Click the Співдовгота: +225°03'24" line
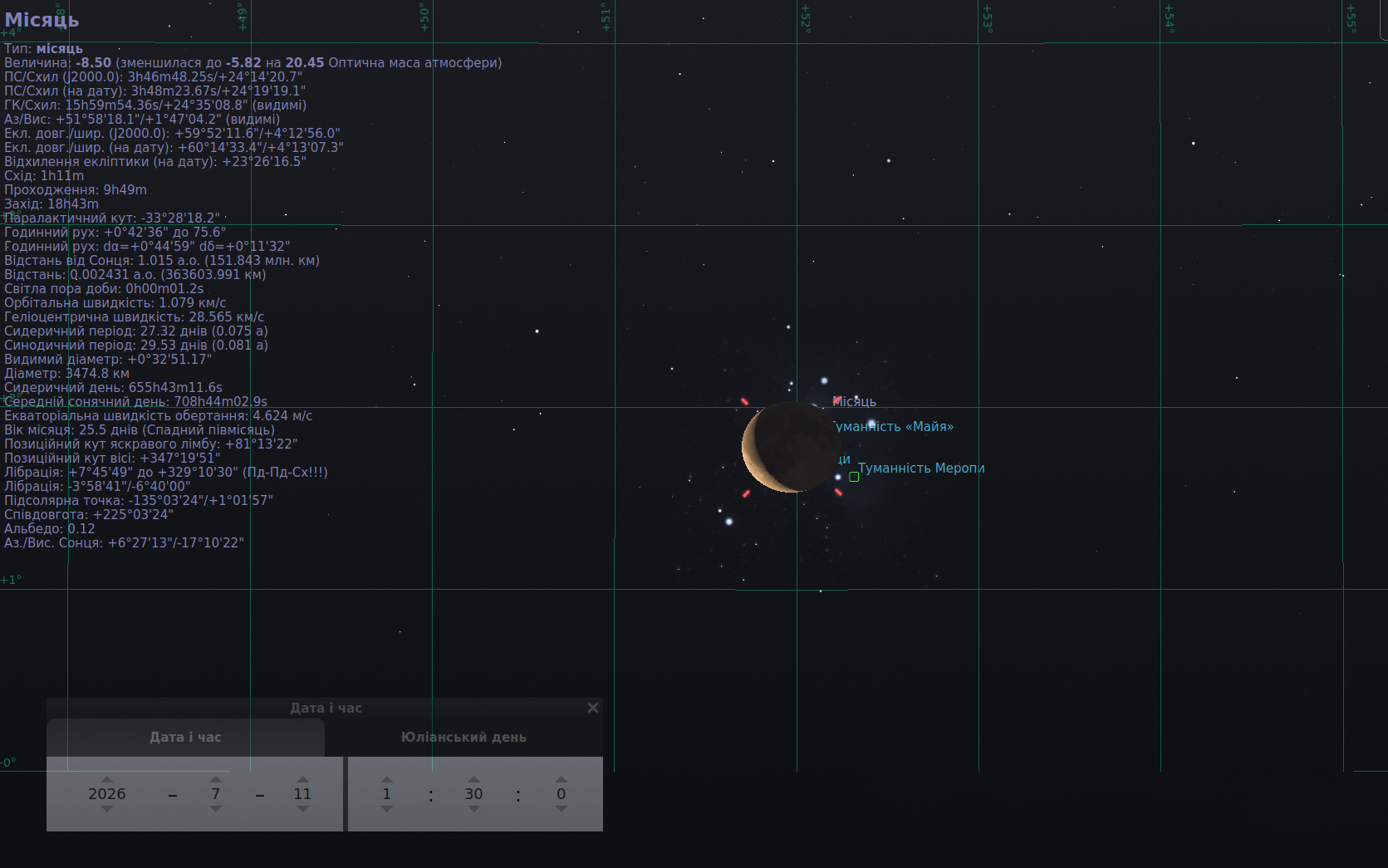The image size is (1388, 868). point(89,514)
